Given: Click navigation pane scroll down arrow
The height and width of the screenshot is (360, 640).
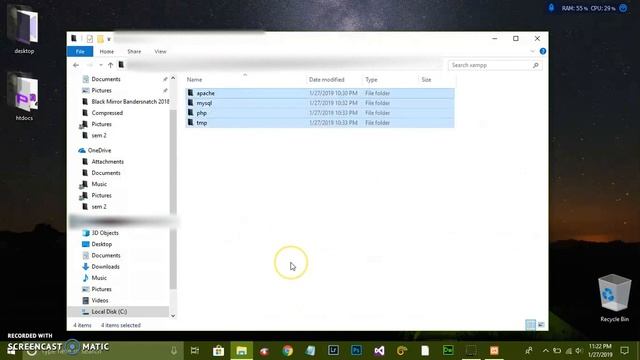Looking at the screenshot, I should pyautogui.click(x=173, y=316).
